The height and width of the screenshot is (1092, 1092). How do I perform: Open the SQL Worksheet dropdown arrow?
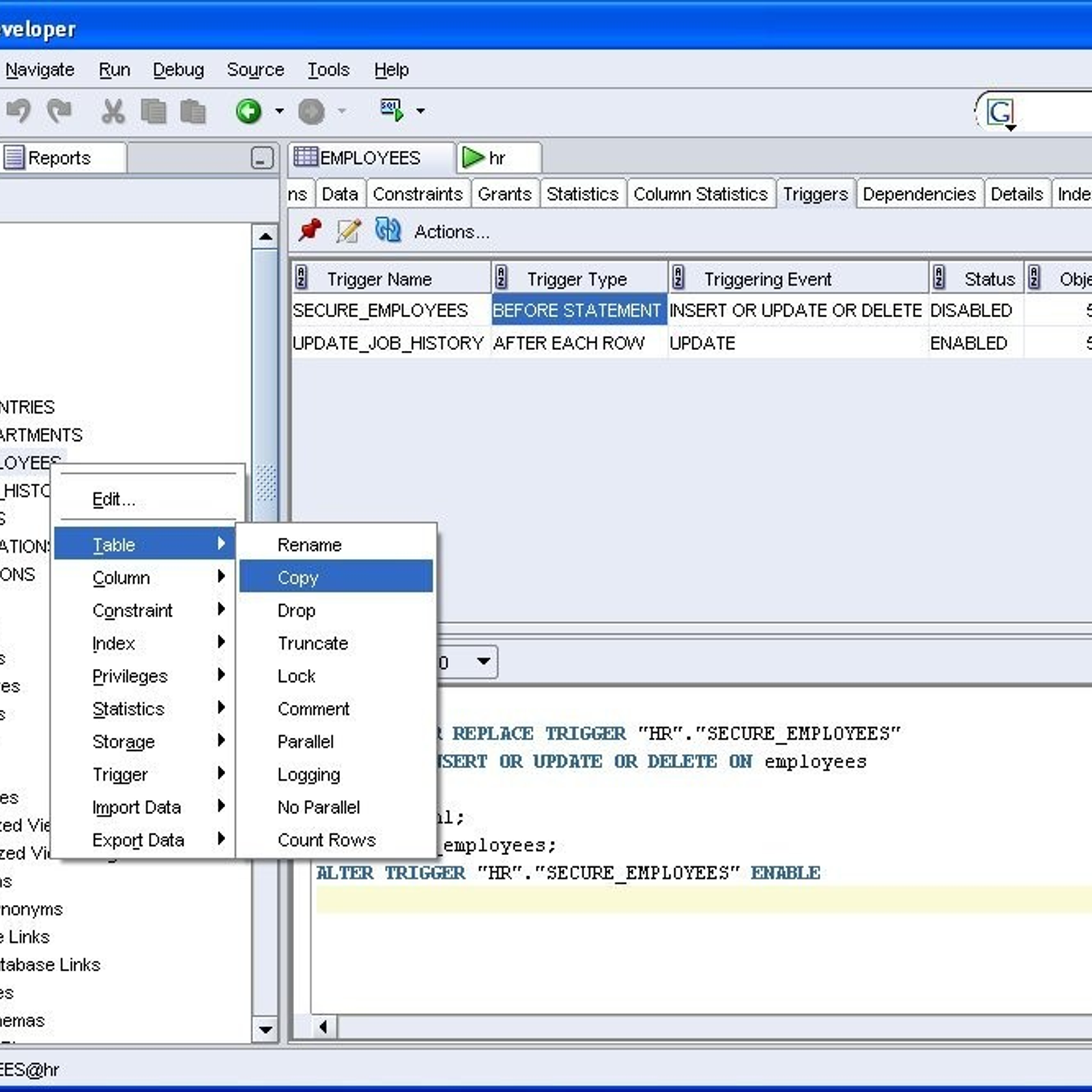pyautogui.click(x=422, y=111)
